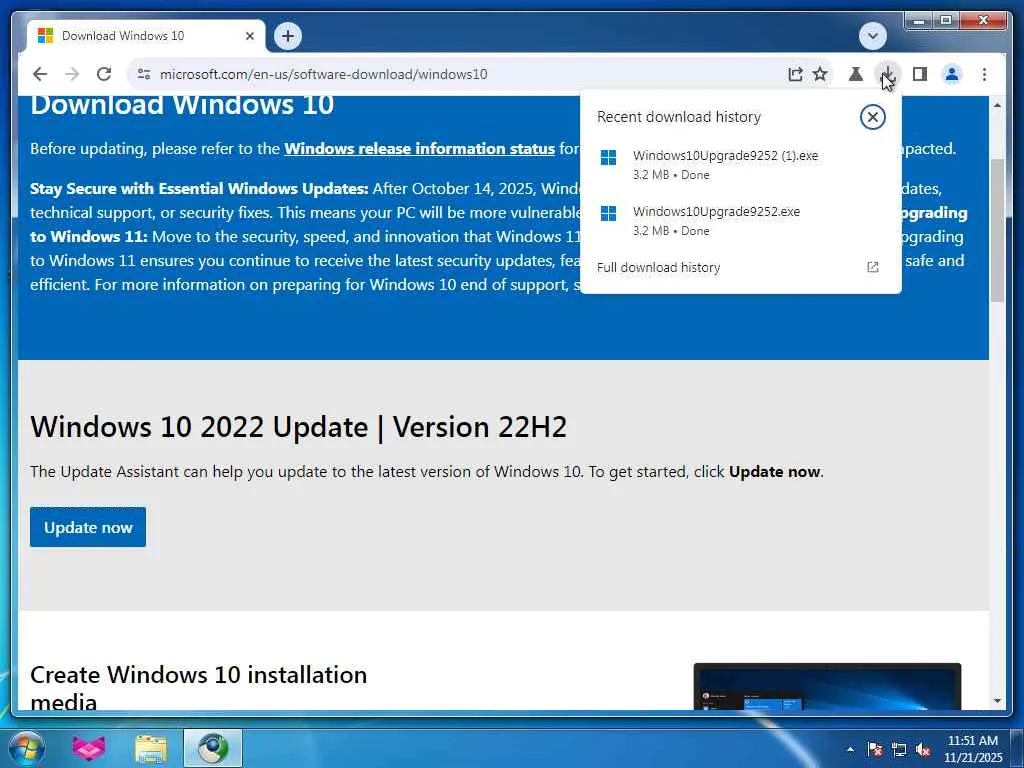Click the Show desktop strip beside the taskbar clock

tap(1017, 748)
